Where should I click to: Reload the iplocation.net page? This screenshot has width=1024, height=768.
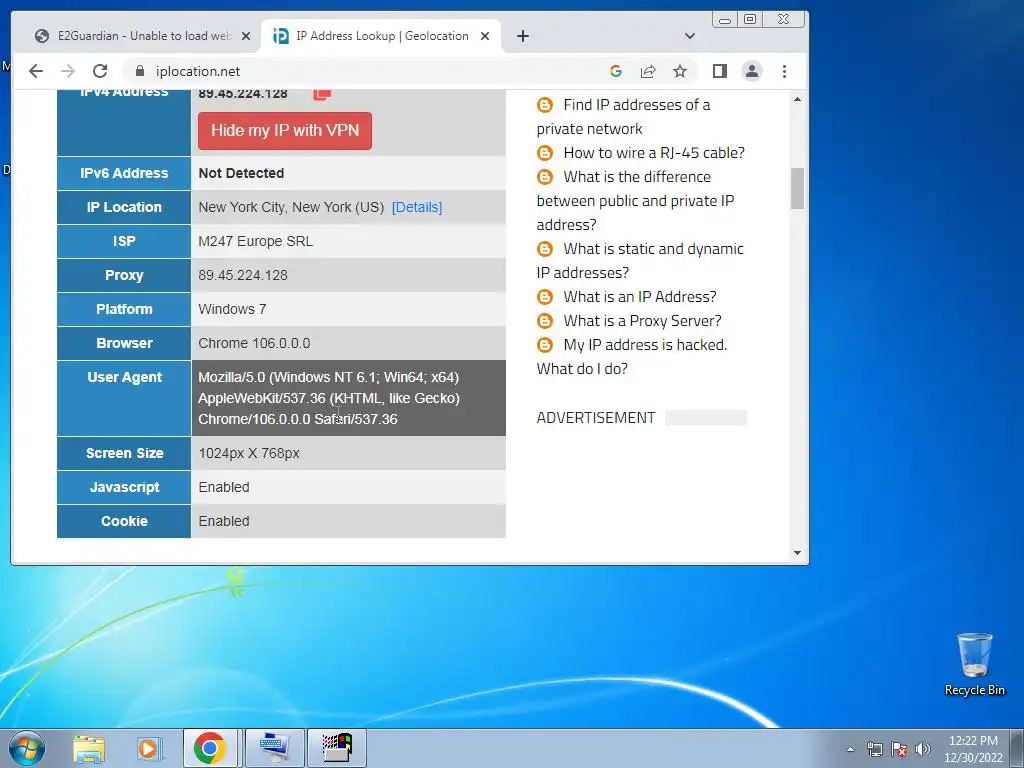click(100, 71)
